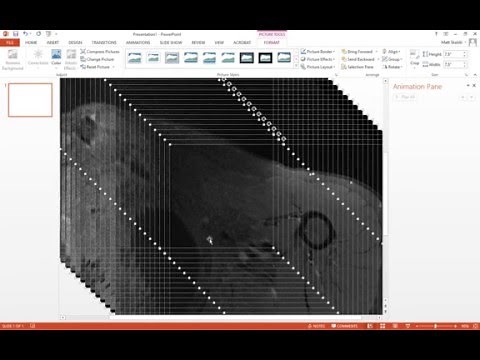The width and height of the screenshot is (480, 360).
Task: Open the Size group dialog launcher
Action: point(466,75)
